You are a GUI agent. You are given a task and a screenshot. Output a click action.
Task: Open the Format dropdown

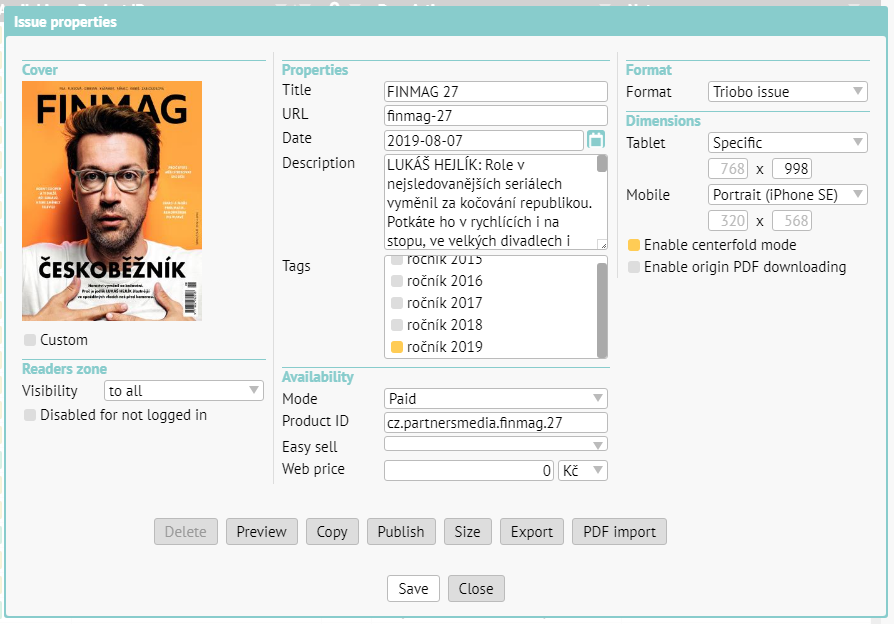[x=787, y=92]
